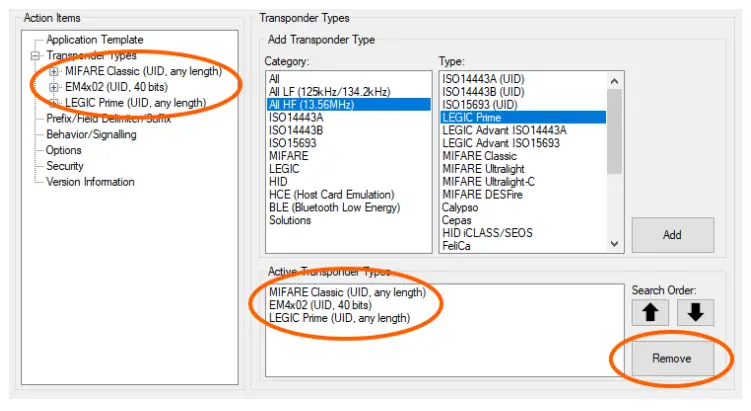
Task: Select EM4x02 (UID, 40 bits) tree item
Action: click(x=116, y=87)
